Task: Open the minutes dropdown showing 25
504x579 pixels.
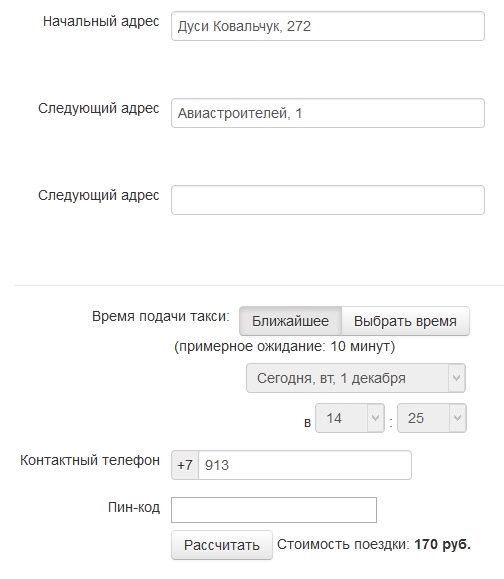Action: 432,418
